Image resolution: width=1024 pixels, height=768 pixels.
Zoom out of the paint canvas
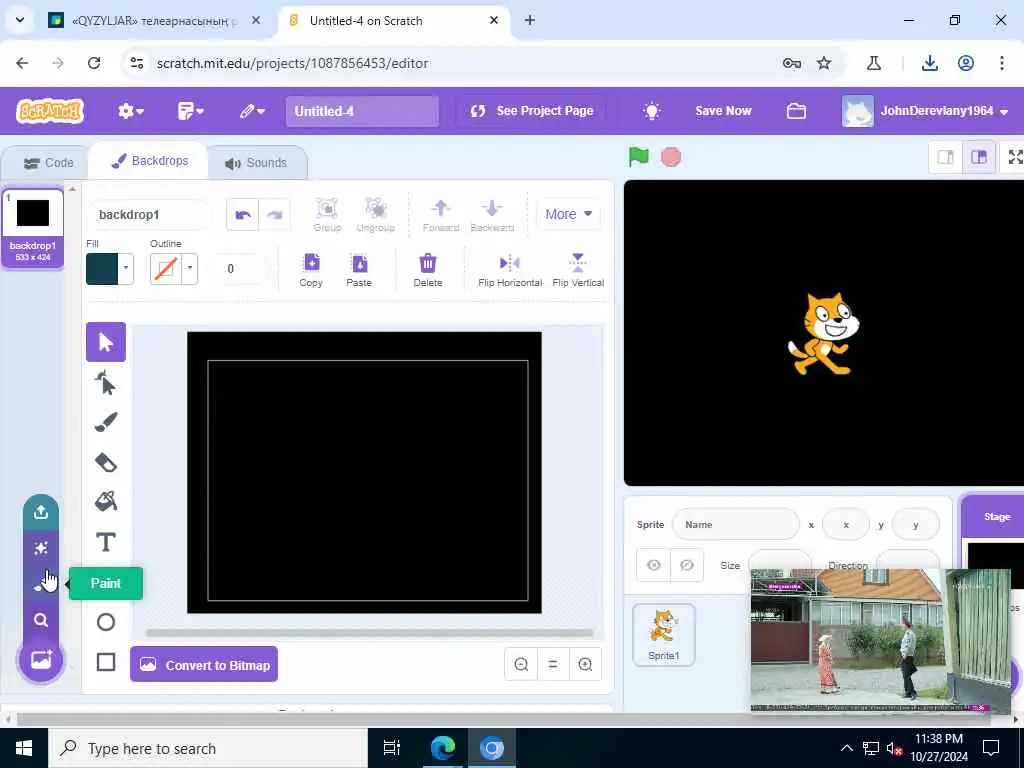point(521,664)
